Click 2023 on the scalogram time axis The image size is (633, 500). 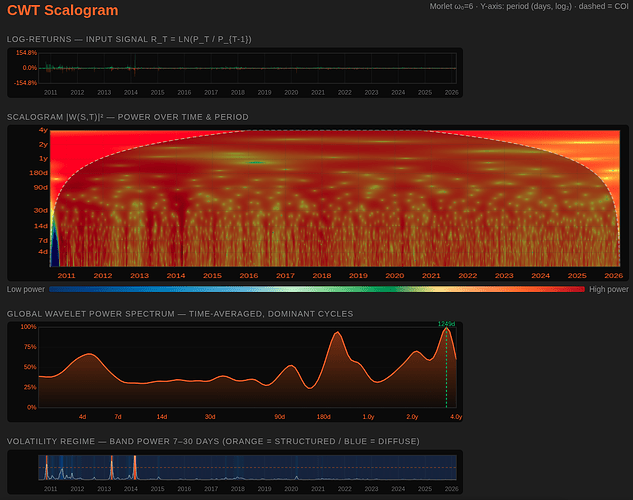click(x=504, y=276)
